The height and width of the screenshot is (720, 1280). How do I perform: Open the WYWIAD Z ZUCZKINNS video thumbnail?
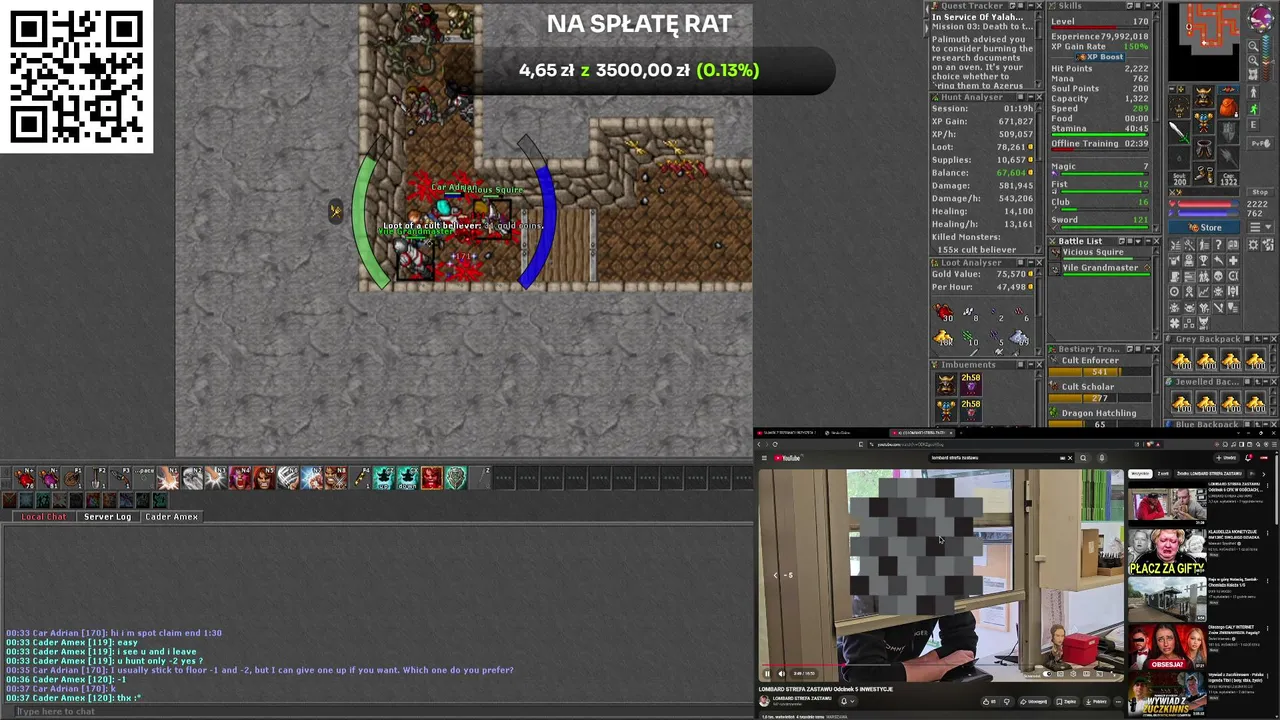click(1167, 695)
